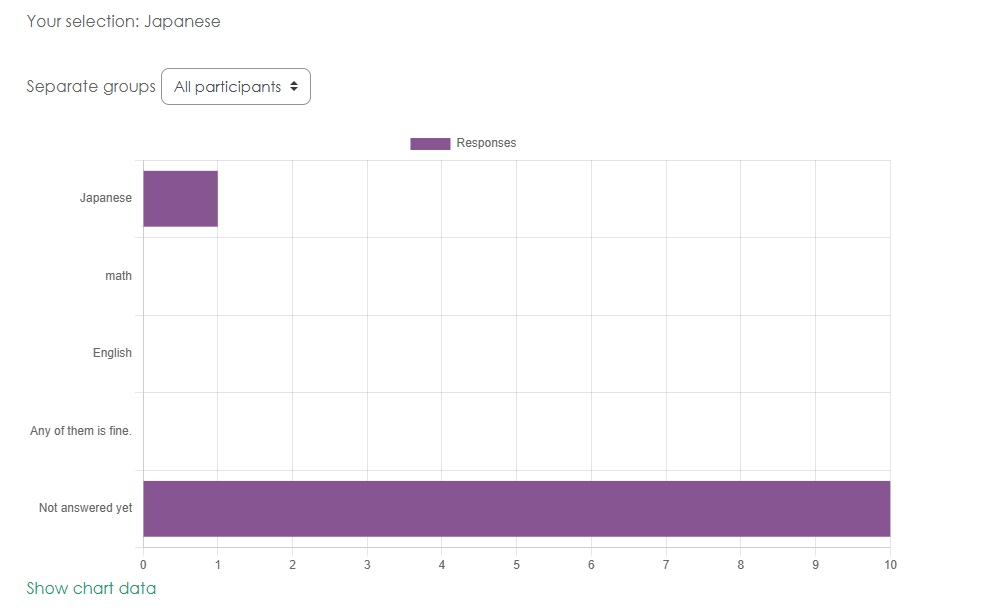The width and height of the screenshot is (983, 614).
Task: Click the English axis label
Action: (112, 353)
